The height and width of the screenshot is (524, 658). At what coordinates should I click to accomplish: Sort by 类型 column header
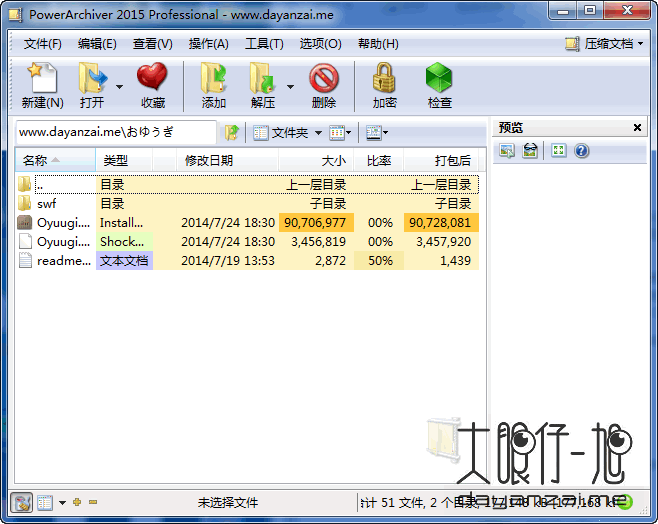[124, 160]
